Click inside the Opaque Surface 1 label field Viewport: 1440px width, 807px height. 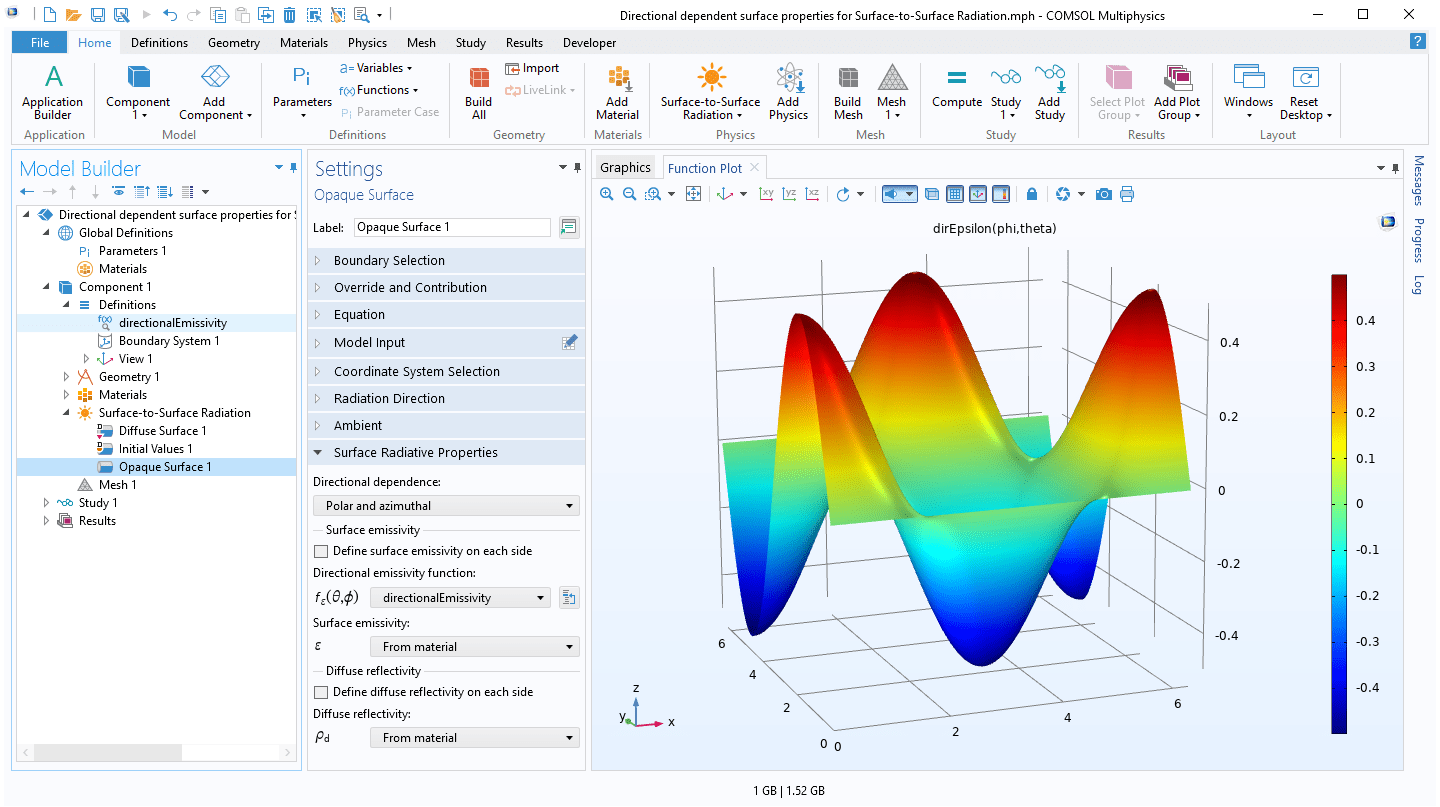point(451,227)
